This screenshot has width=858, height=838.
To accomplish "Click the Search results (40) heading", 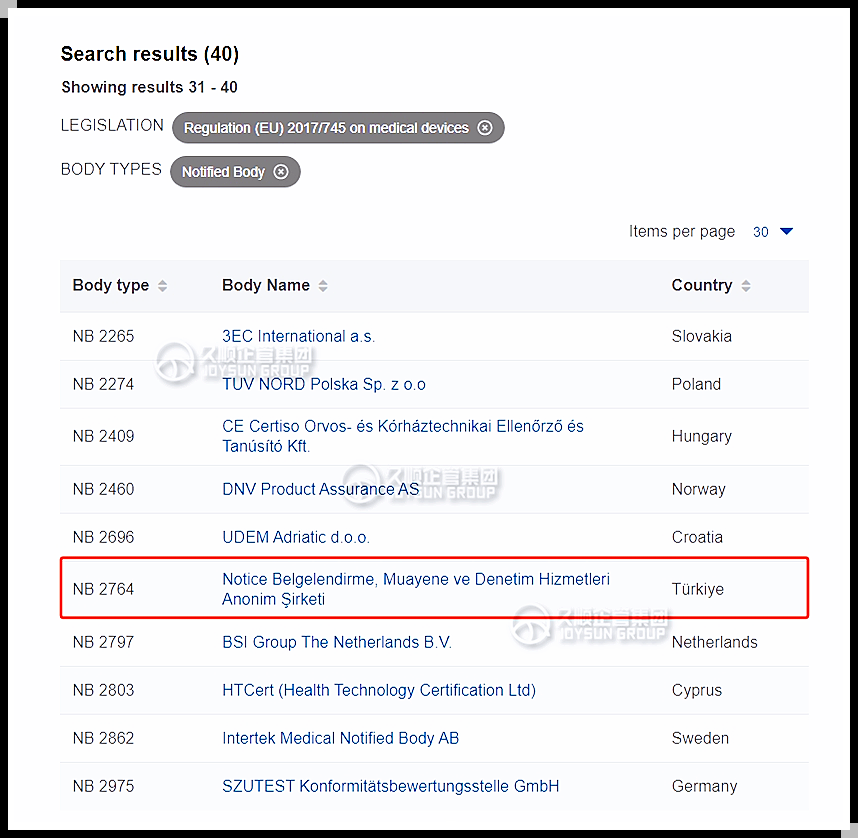I will (150, 54).
